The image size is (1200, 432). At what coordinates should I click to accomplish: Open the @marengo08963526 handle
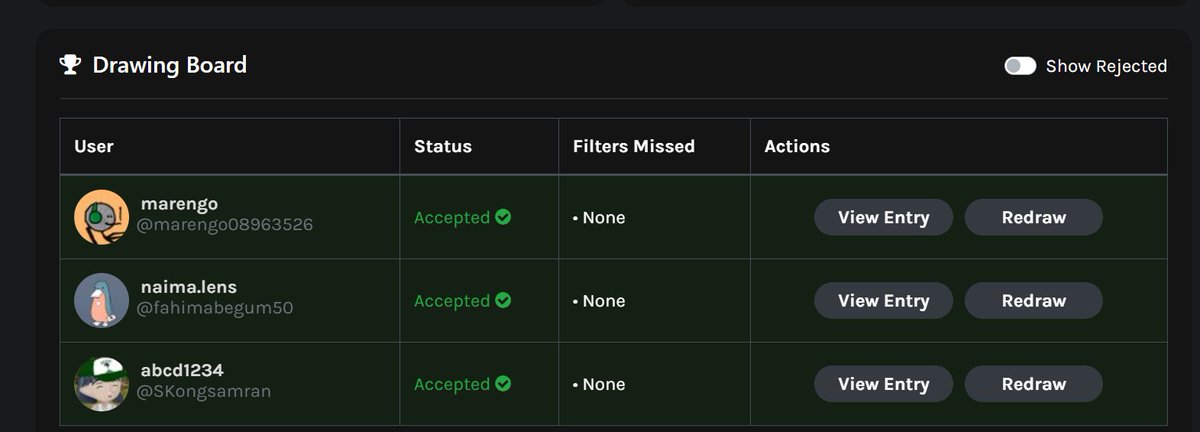pos(225,226)
